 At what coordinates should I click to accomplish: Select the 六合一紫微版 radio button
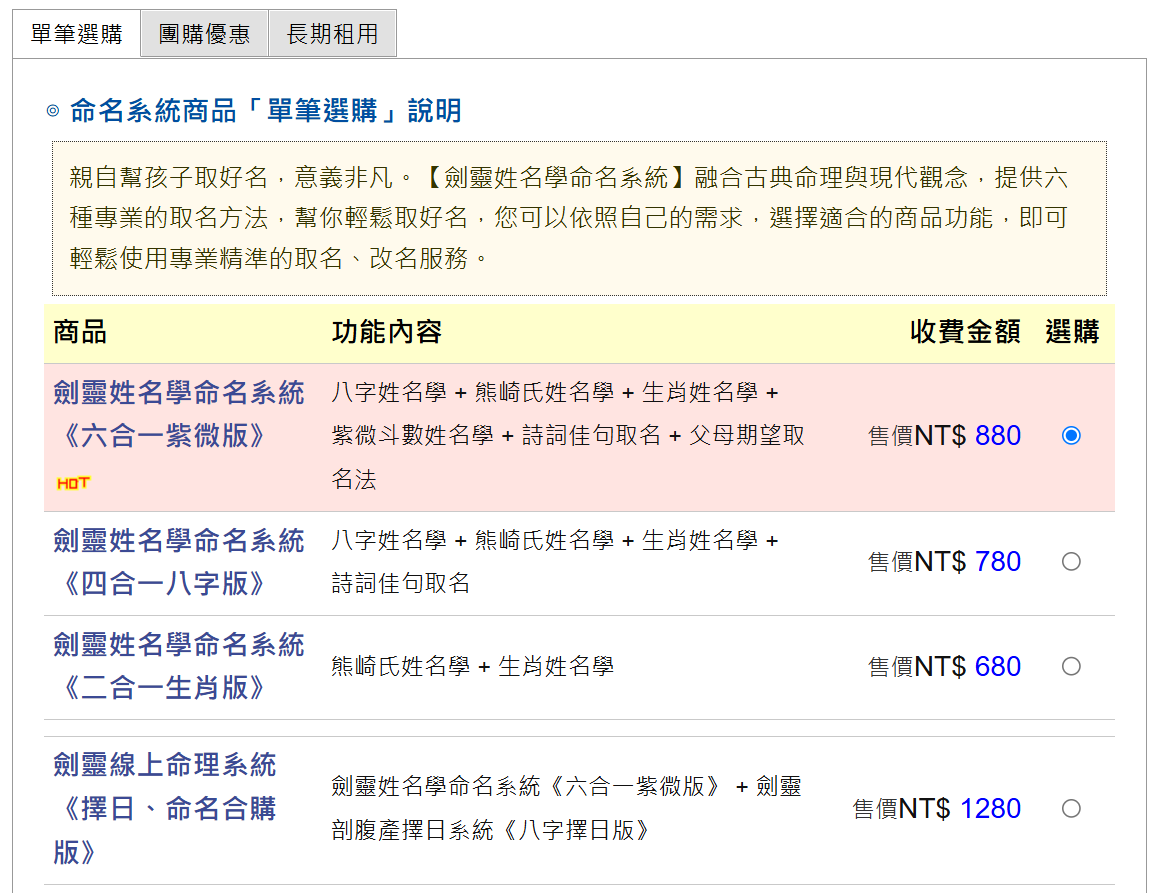1071,436
